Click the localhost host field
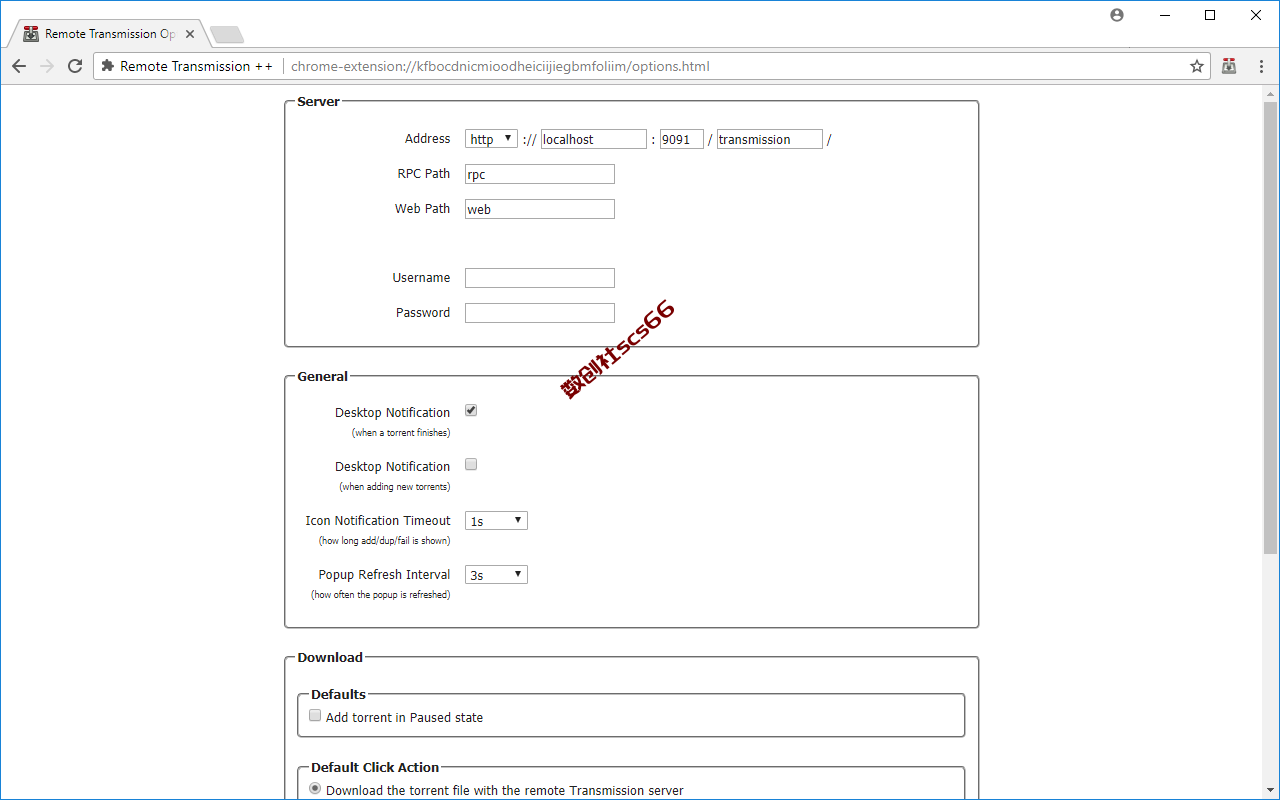1280x800 pixels. (x=594, y=139)
